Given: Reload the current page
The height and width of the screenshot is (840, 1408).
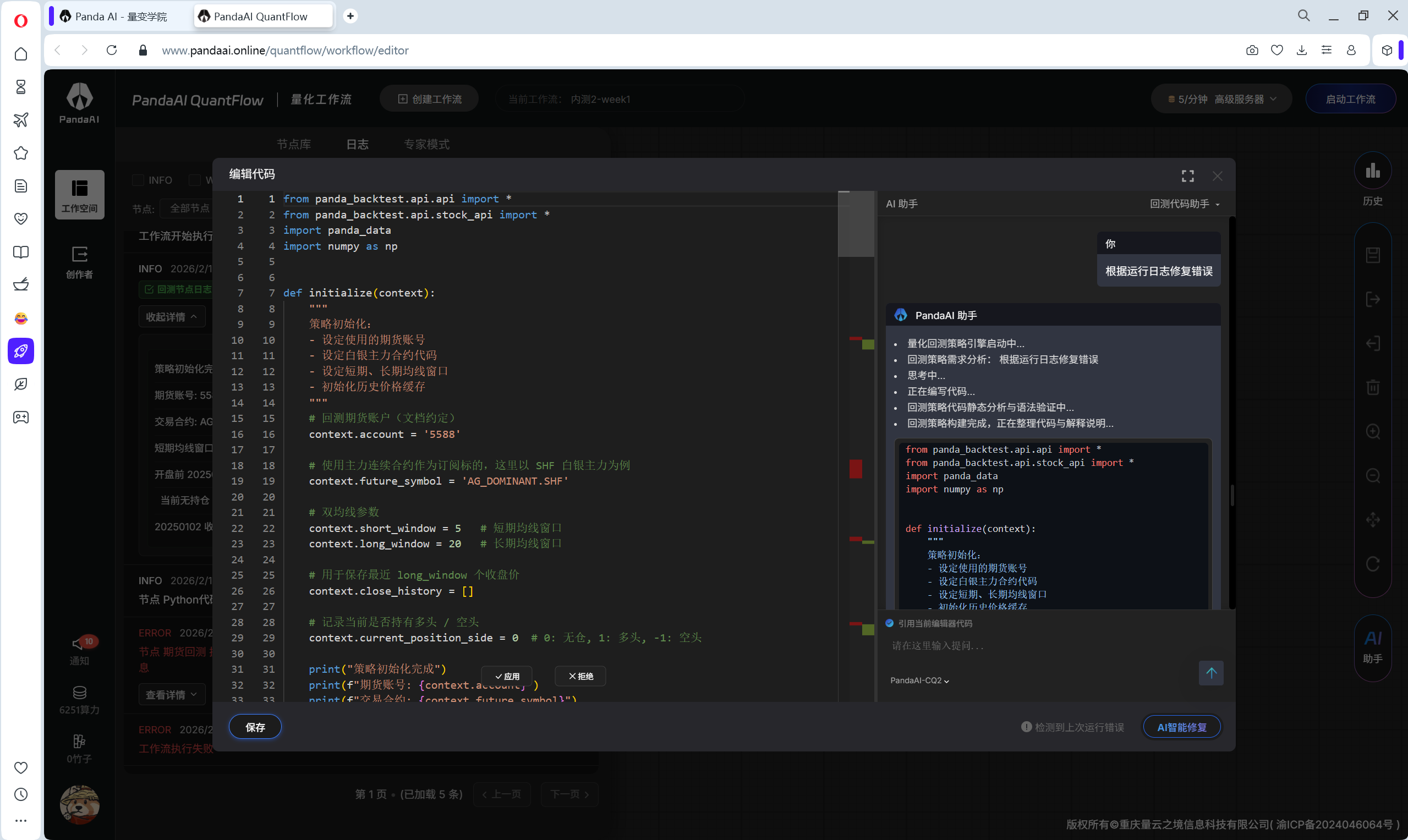Looking at the screenshot, I should [112, 51].
